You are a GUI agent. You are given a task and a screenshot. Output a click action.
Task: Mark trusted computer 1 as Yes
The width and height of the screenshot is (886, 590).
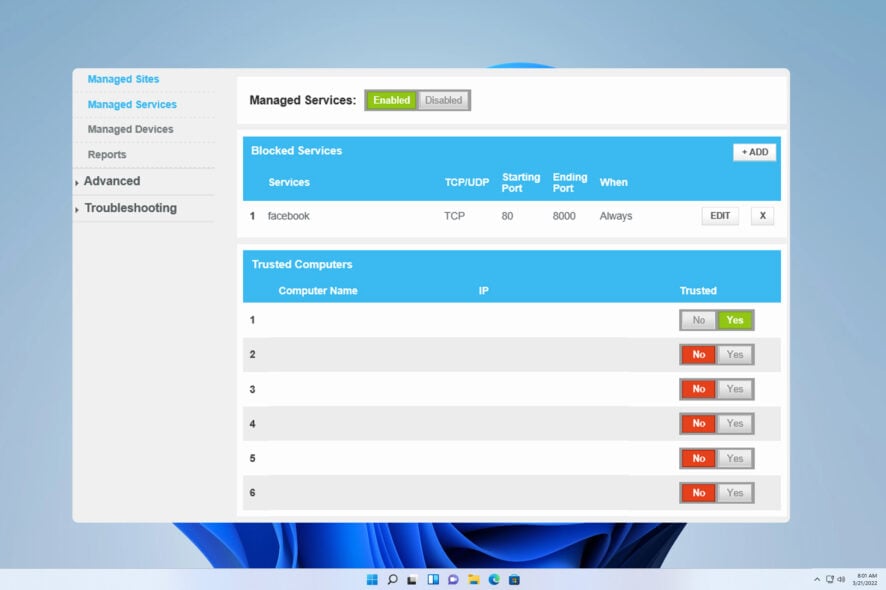point(735,320)
